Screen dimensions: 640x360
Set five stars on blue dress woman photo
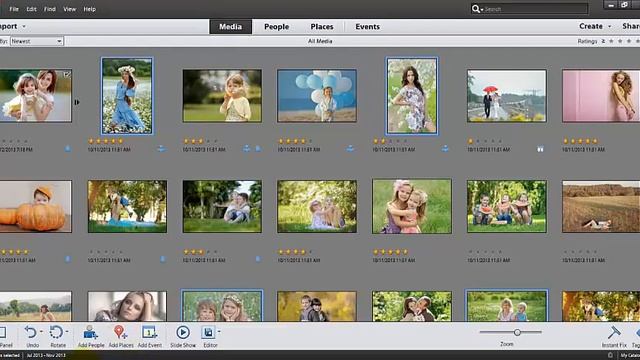point(120,141)
